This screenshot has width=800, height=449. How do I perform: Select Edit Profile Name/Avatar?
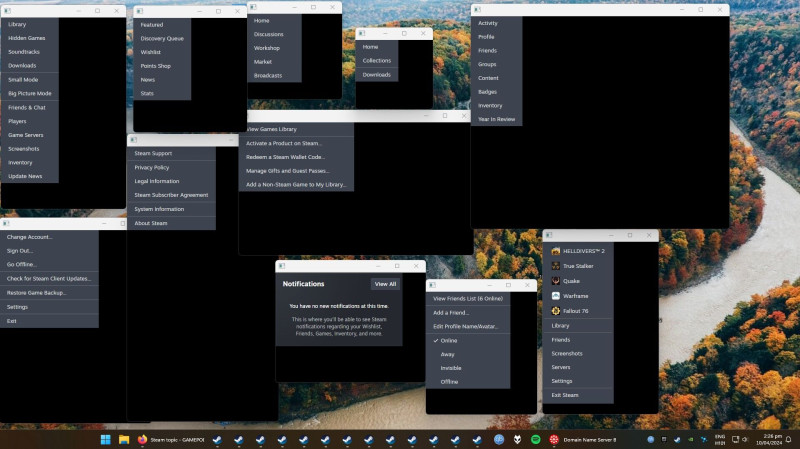(468, 327)
